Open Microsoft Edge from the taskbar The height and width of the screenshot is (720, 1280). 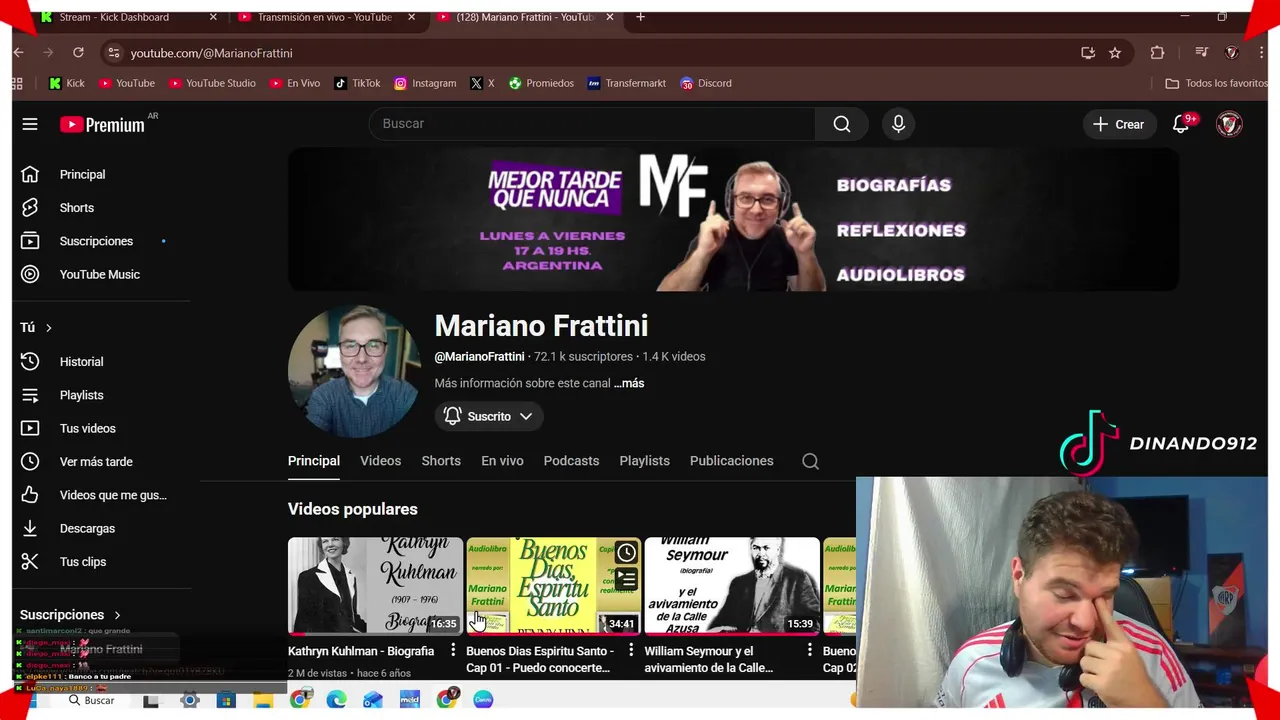point(337,700)
